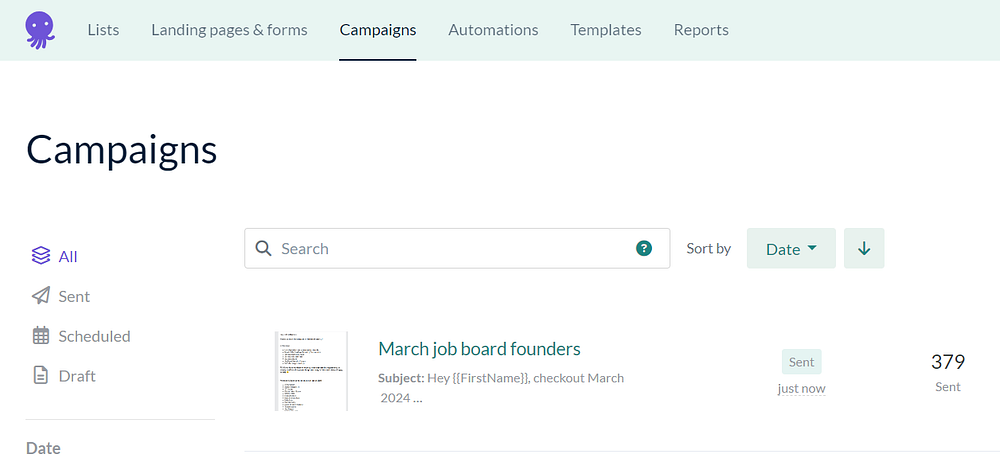The width and height of the screenshot is (1000, 463).
Task: Open the campaign email preview thumbnail
Action: (311, 371)
